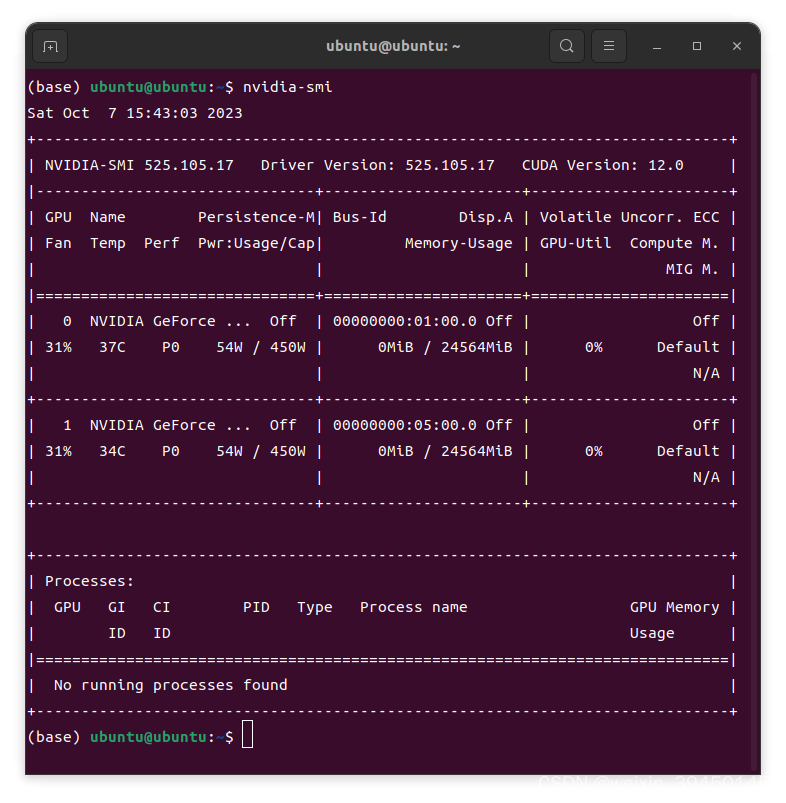Click the 34C temperature value
This screenshot has height=803, width=786.
112,452
